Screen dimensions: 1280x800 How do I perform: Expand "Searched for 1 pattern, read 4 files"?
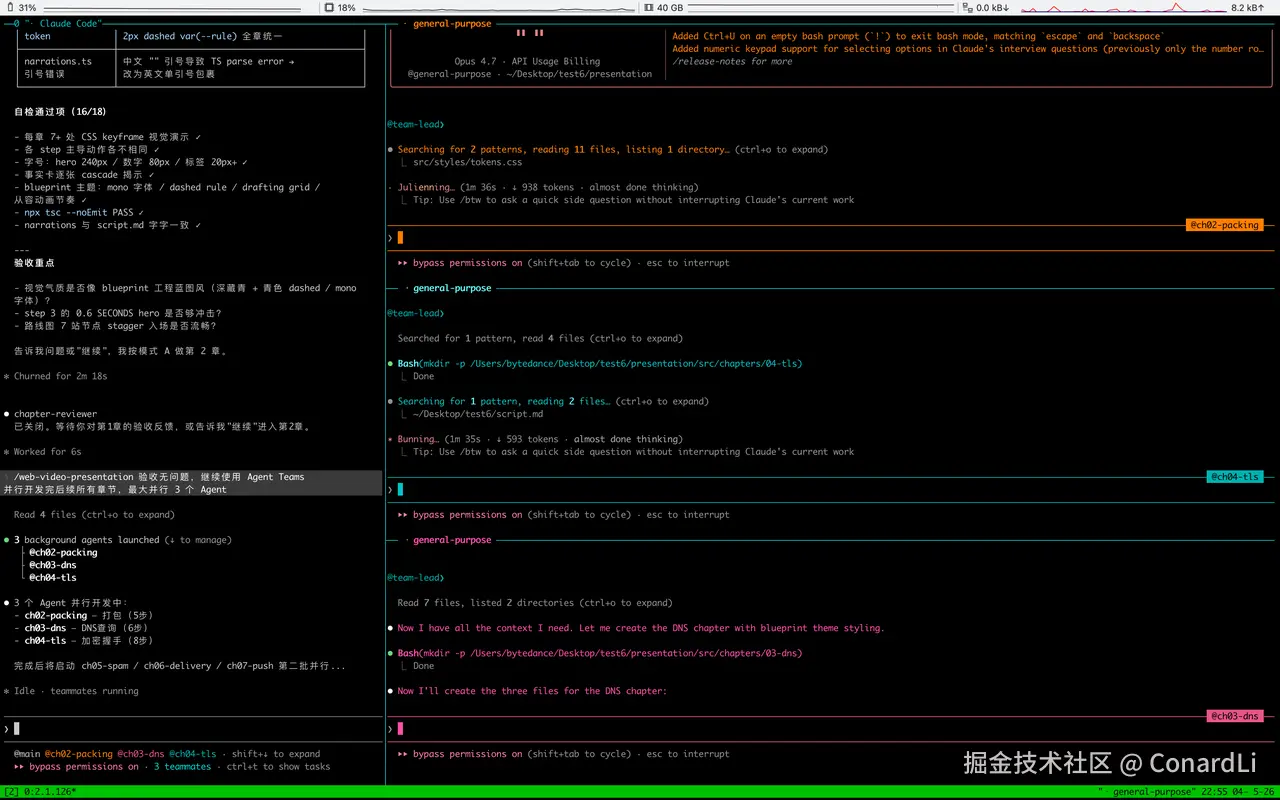click(x=540, y=338)
